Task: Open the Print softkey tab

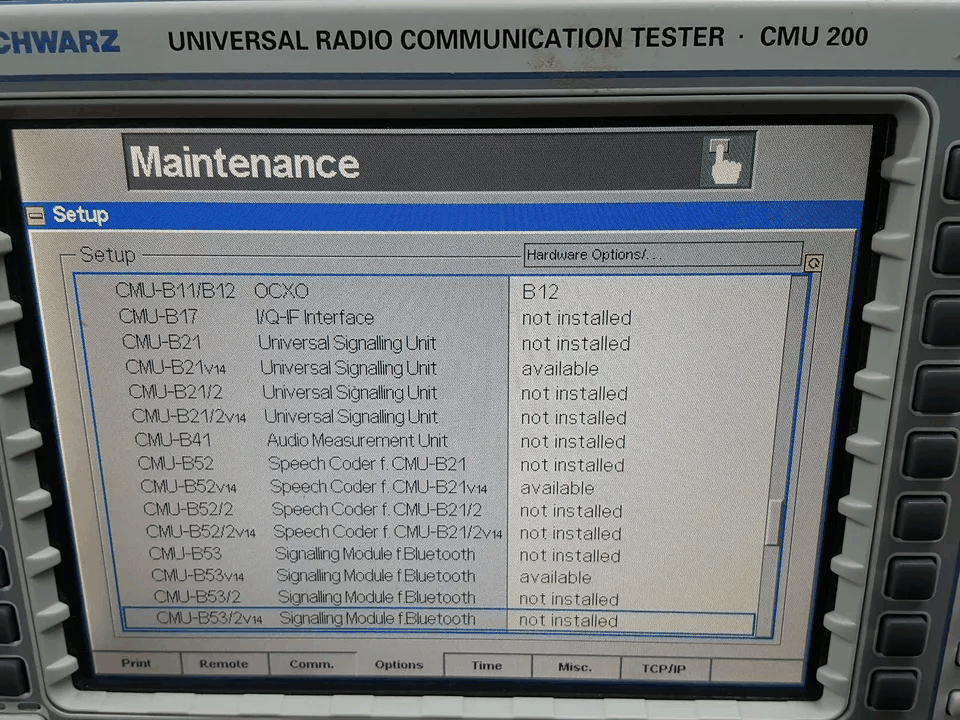Action: tap(137, 663)
